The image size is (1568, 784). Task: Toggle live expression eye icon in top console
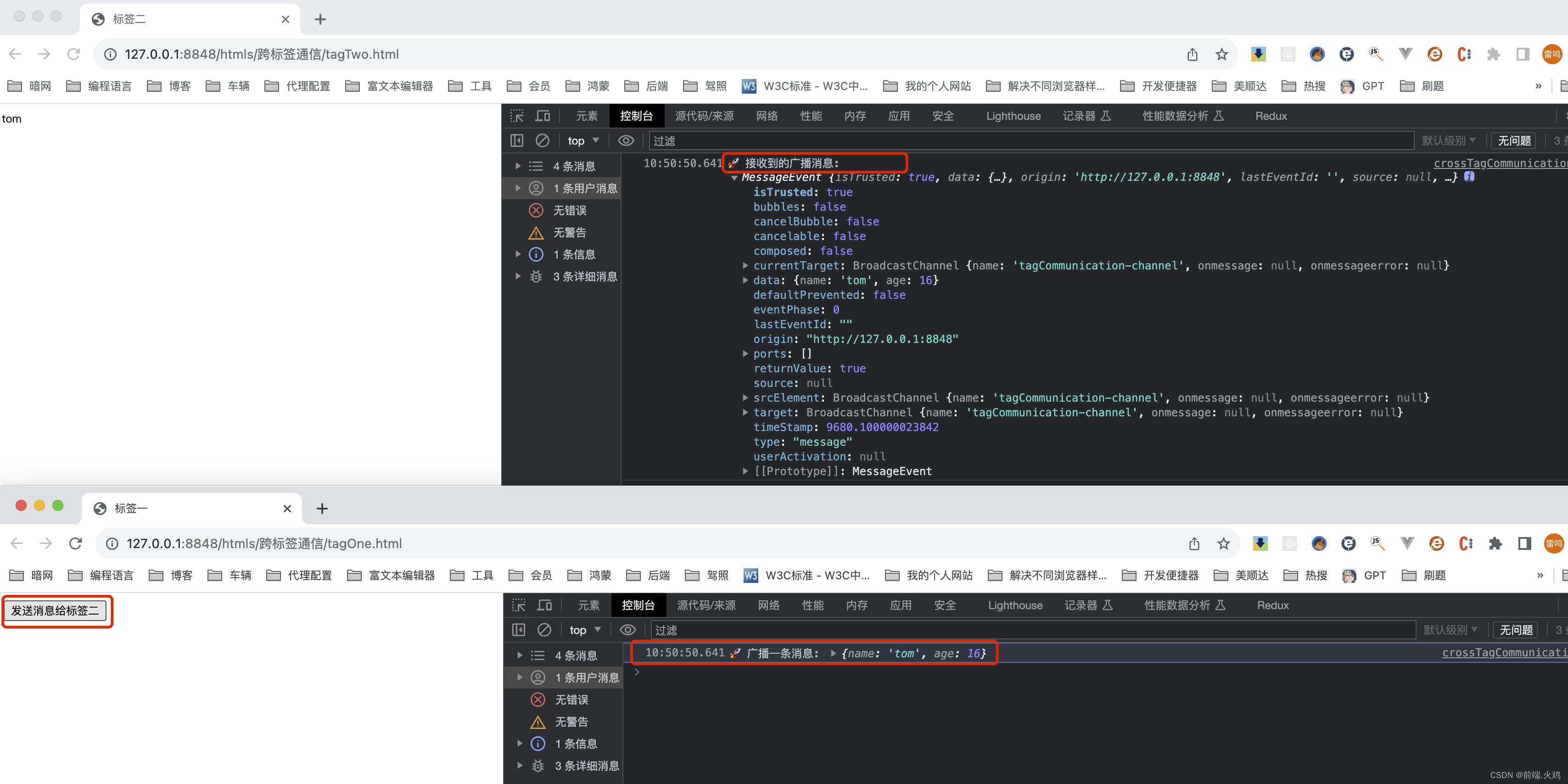626,140
